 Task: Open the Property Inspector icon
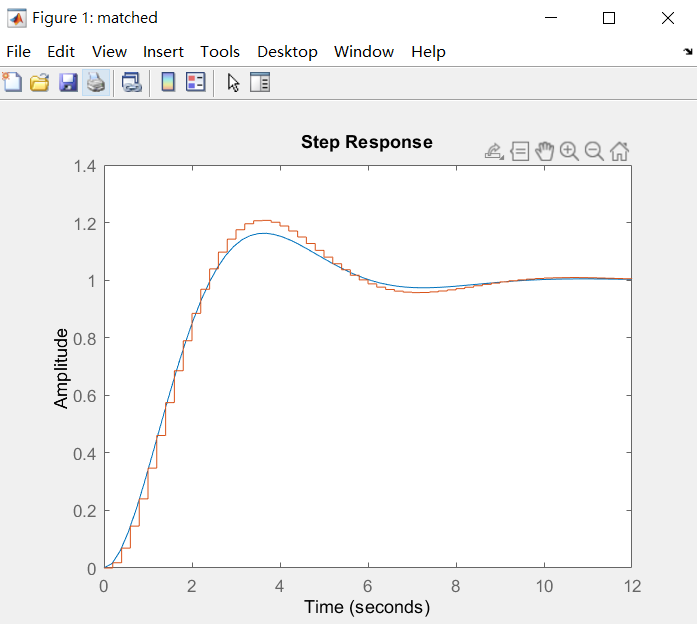(260, 82)
